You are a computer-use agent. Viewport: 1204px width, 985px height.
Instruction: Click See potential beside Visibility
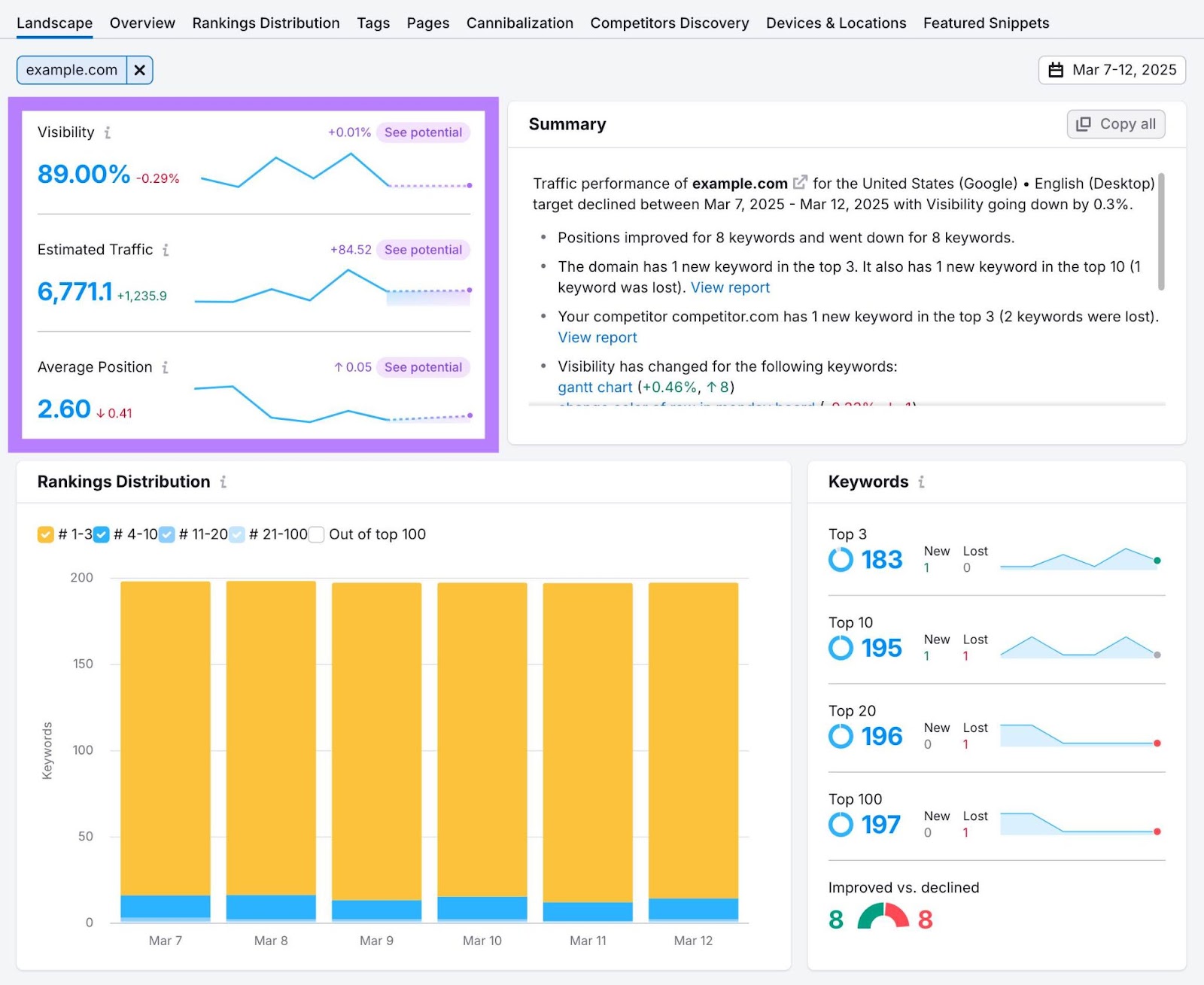423,132
